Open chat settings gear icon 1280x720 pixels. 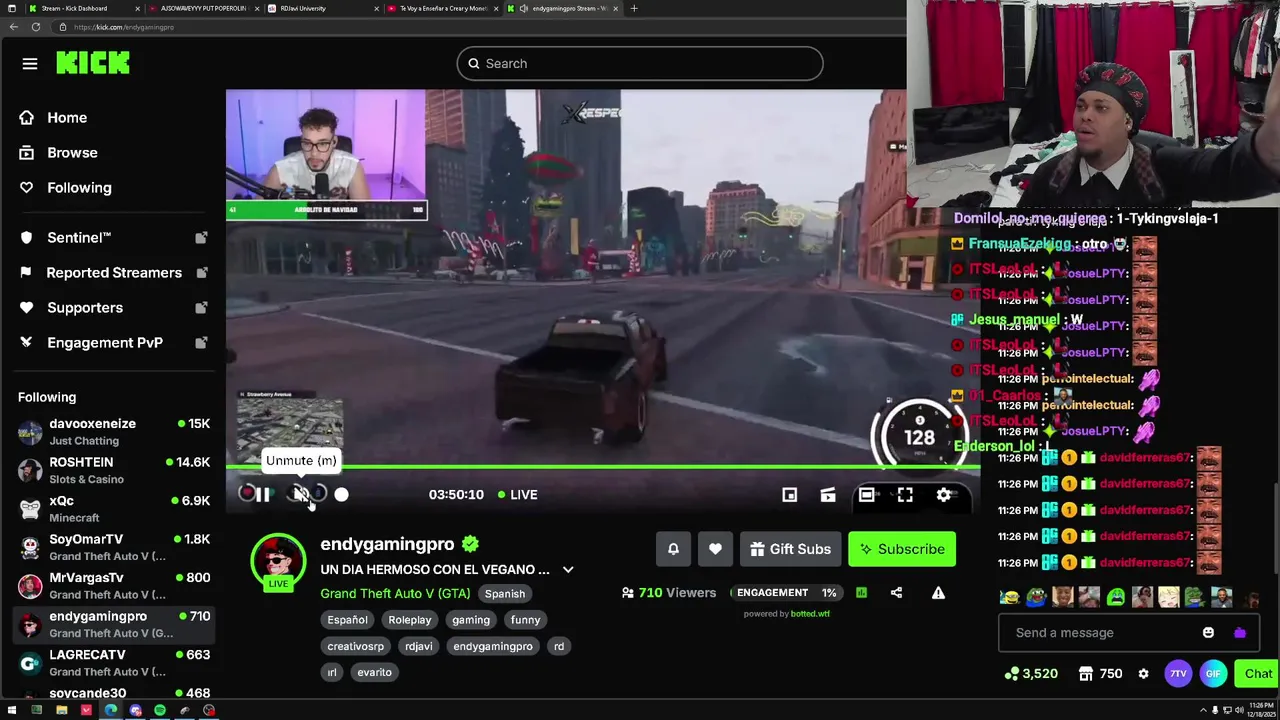(x=1144, y=674)
